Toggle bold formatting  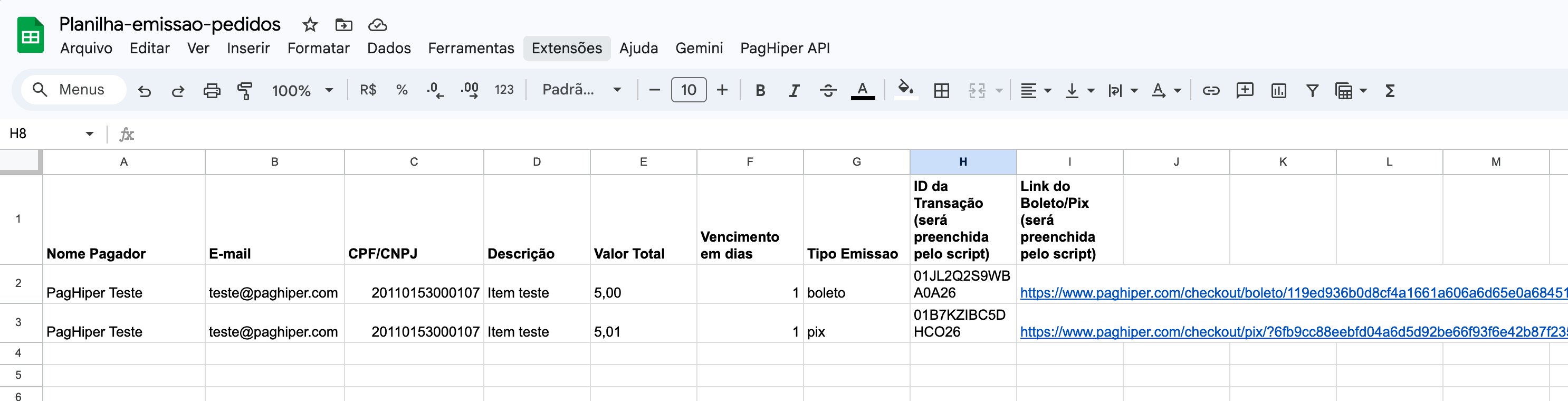[x=760, y=91]
